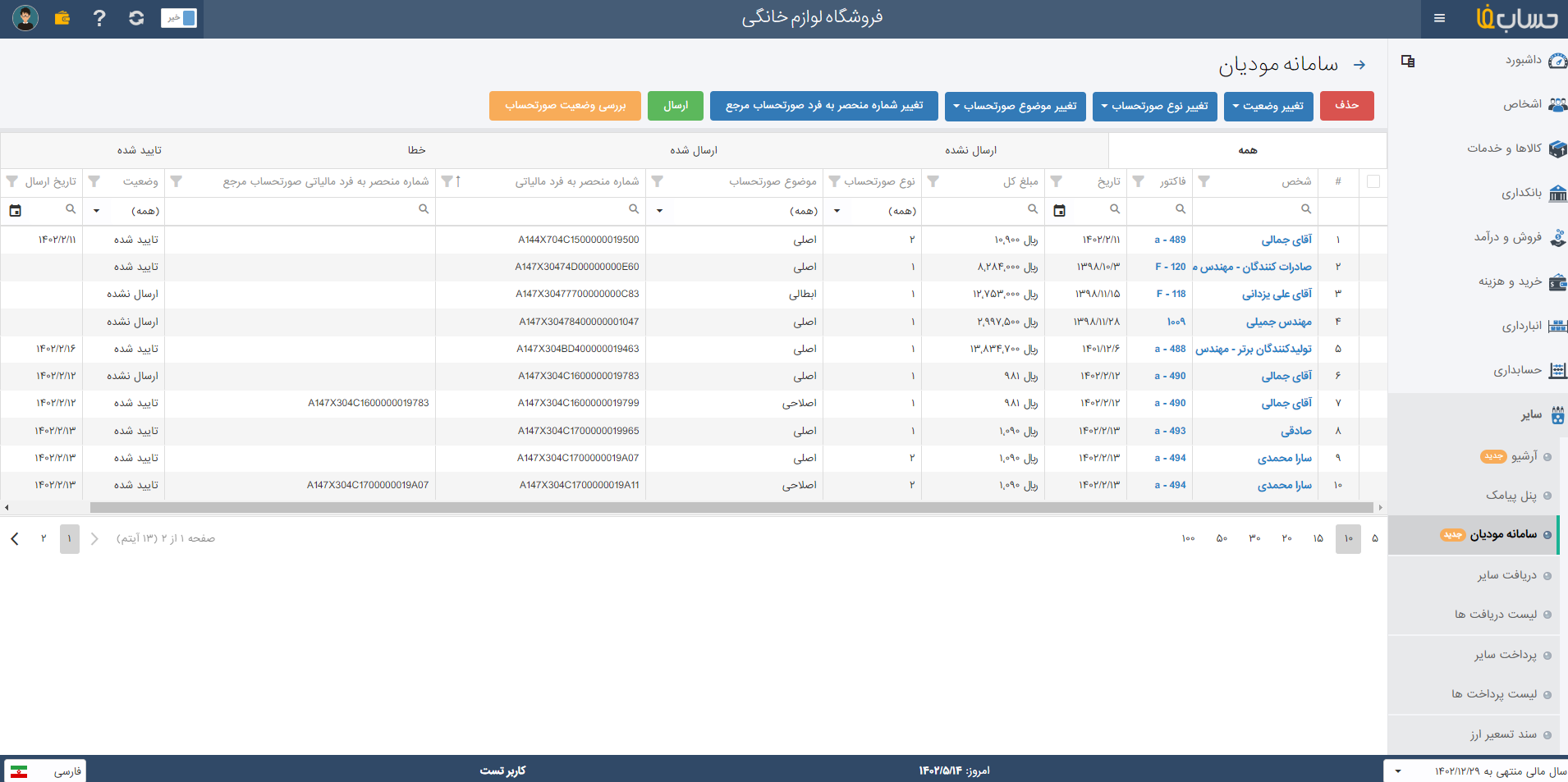
Task: Click the filter icon on the وضعیت column
Action: (94, 181)
